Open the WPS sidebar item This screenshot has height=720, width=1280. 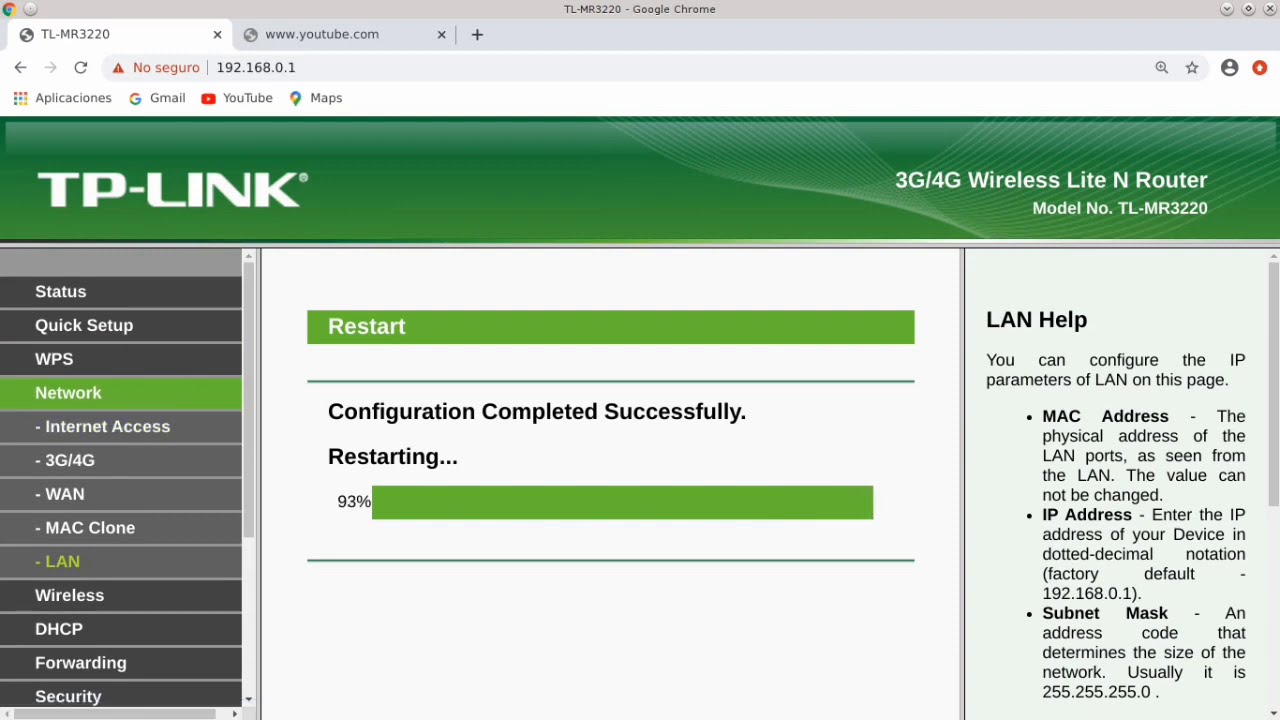(121, 359)
